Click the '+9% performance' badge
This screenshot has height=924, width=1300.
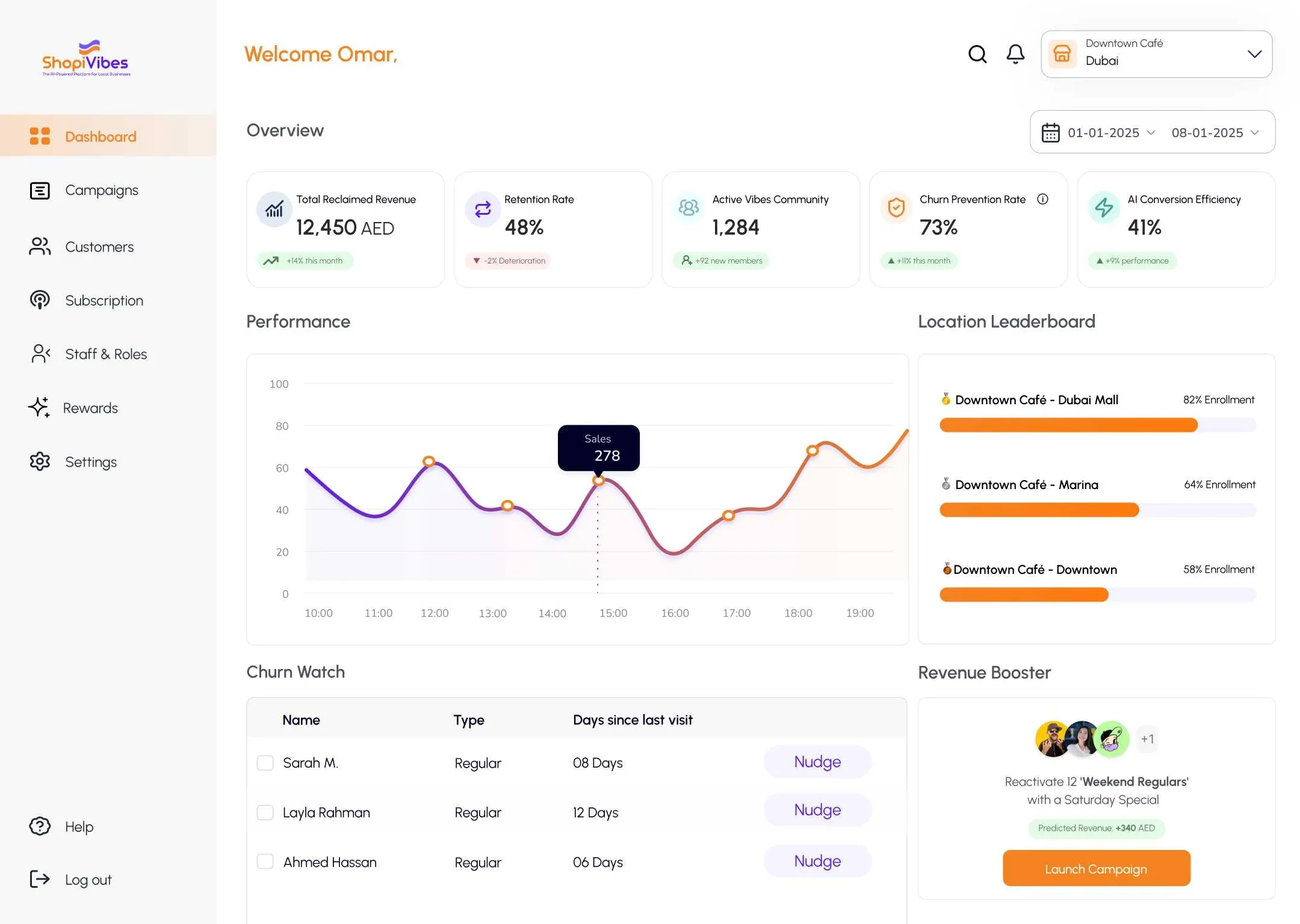pos(1132,260)
